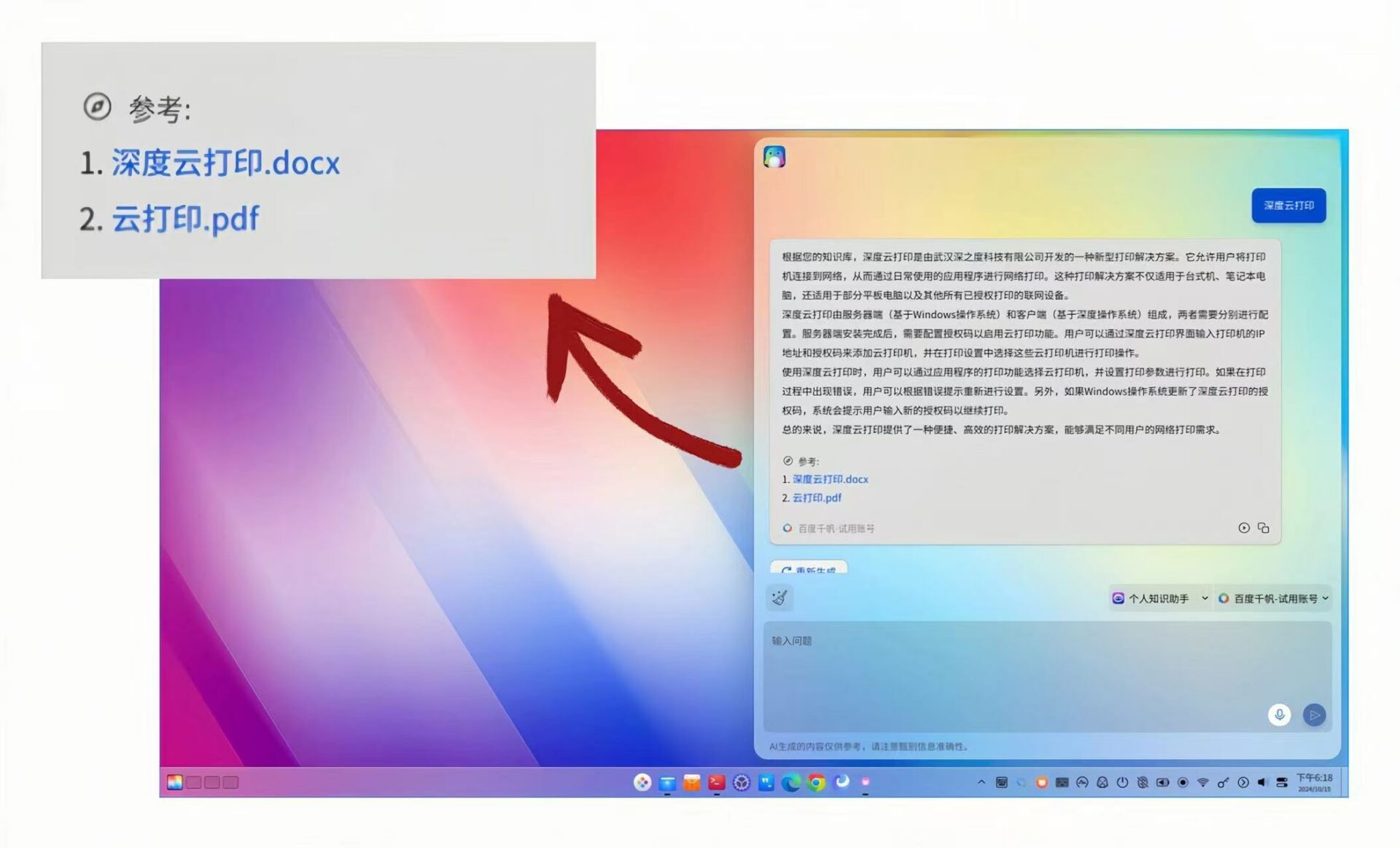The width and height of the screenshot is (1400, 848).
Task: Open the quick settings toggle icon in tray
Action: coord(1282,782)
